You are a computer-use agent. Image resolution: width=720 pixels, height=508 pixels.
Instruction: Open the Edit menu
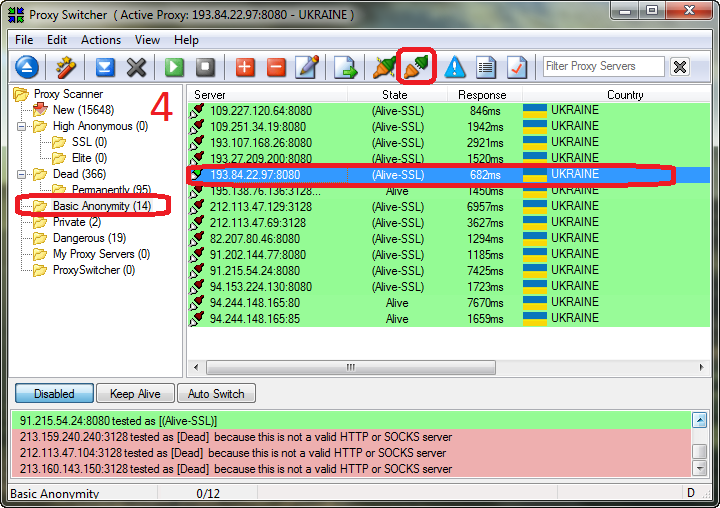(x=57, y=40)
